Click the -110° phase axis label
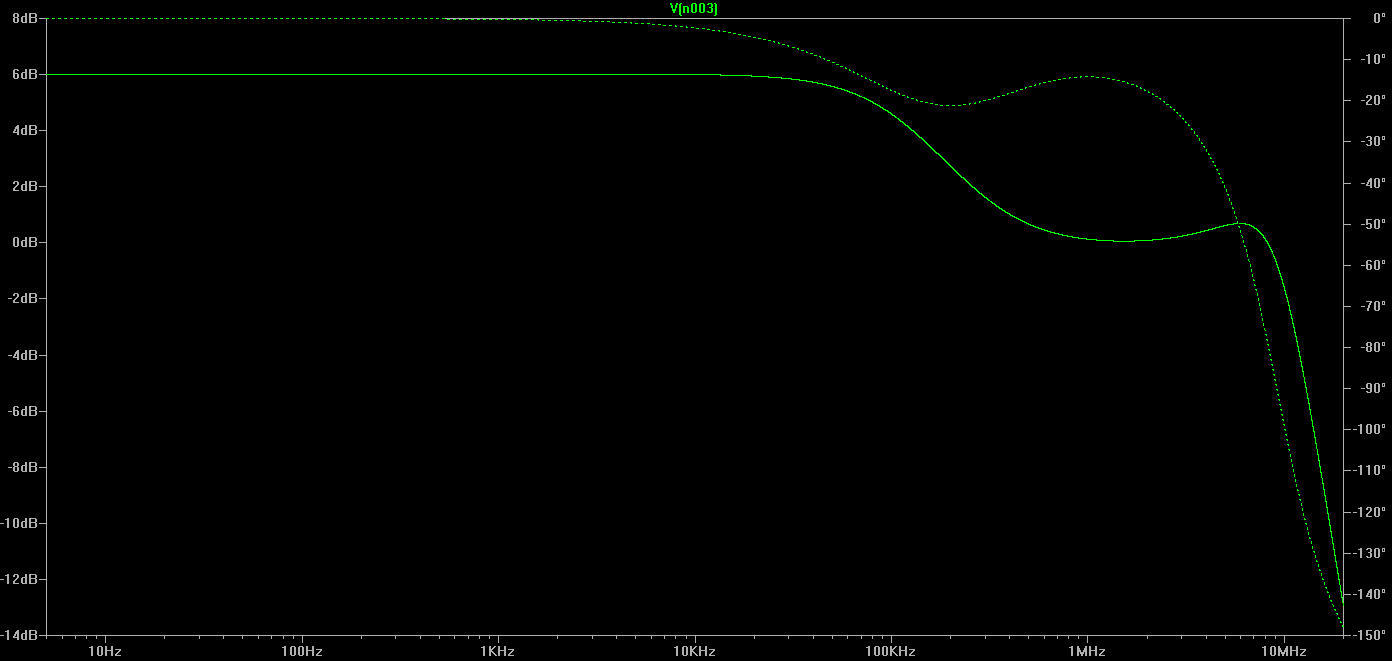Viewport: 1392px width, 661px height. (x=1368, y=470)
